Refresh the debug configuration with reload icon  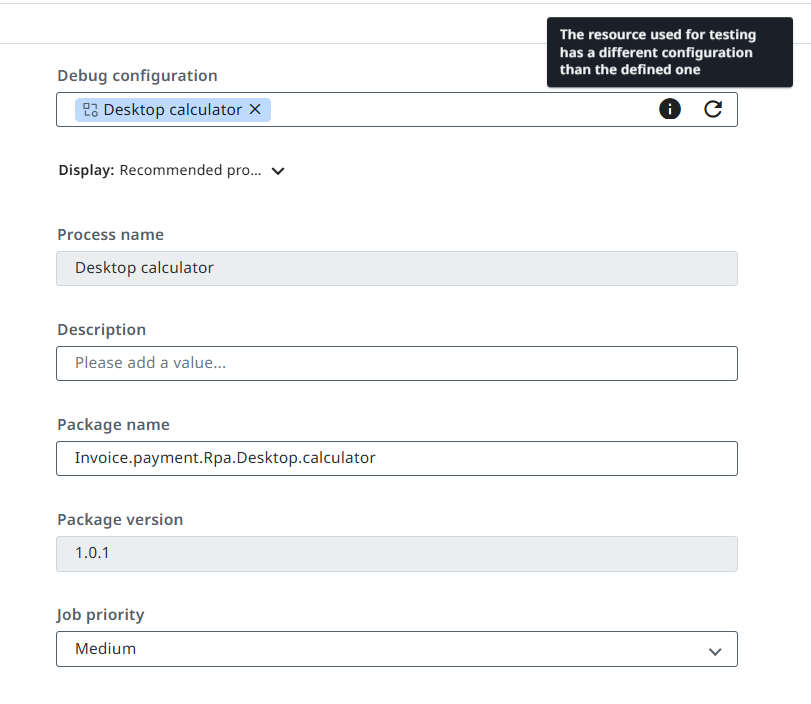tap(713, 110)
